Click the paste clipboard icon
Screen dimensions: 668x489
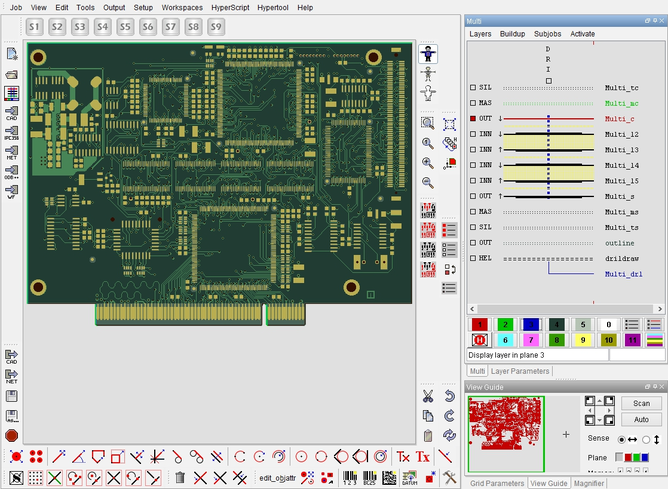coord(428,435)
